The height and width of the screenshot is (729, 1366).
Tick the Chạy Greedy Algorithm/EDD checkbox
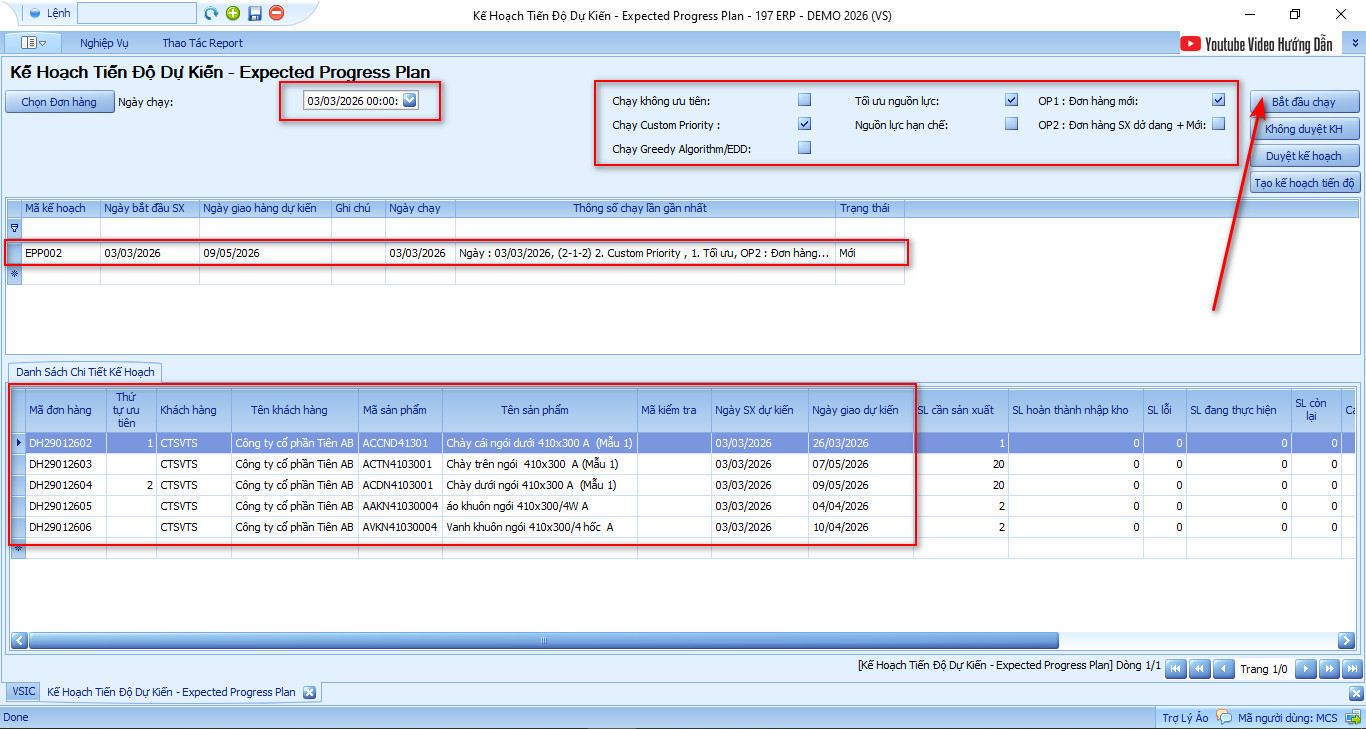tap(804, 148)
